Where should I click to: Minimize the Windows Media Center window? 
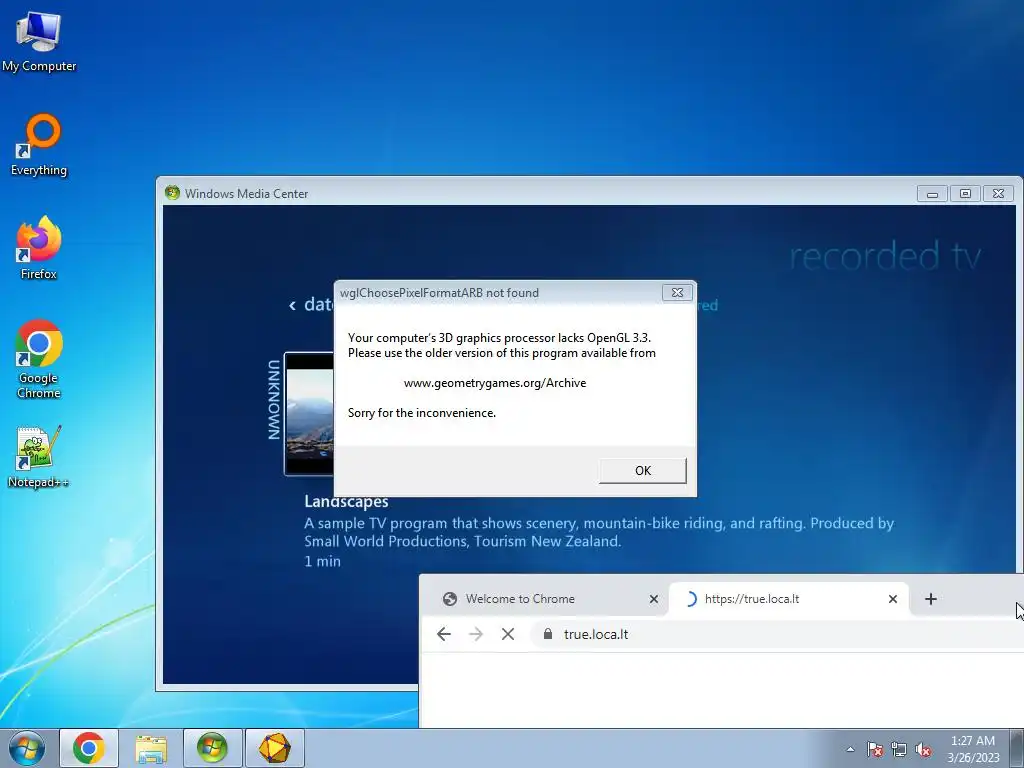pyautogui.click(x=933, y=193)
